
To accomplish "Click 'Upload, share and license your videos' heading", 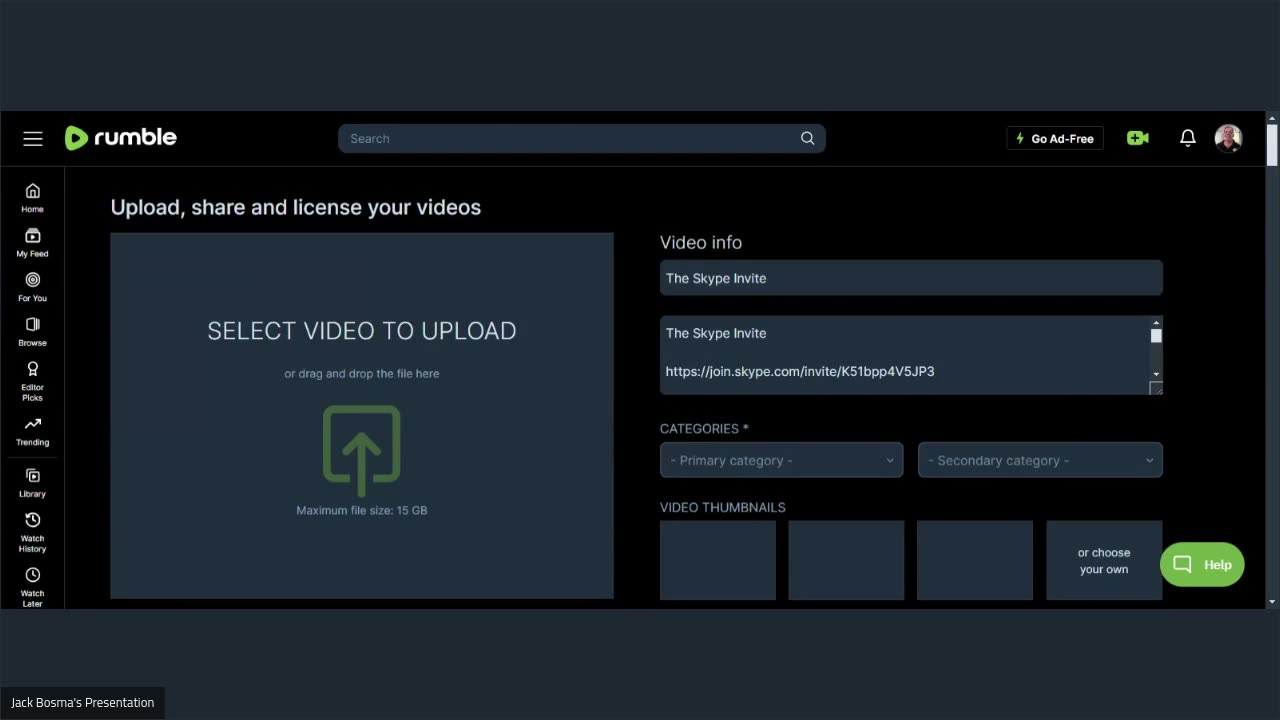I will pos(296,207).
